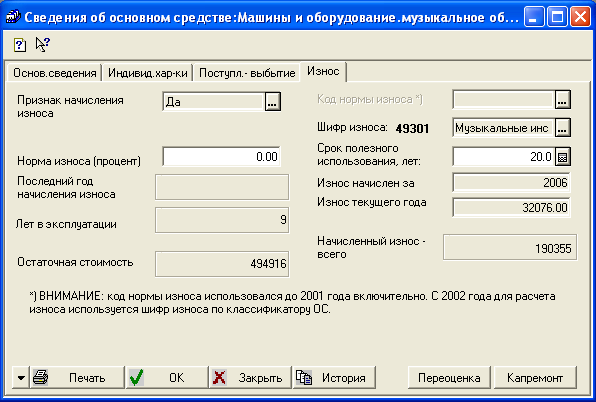Click the Износ начислен за field with 2006
Screen dimensions: 596x402
(511, 182)
